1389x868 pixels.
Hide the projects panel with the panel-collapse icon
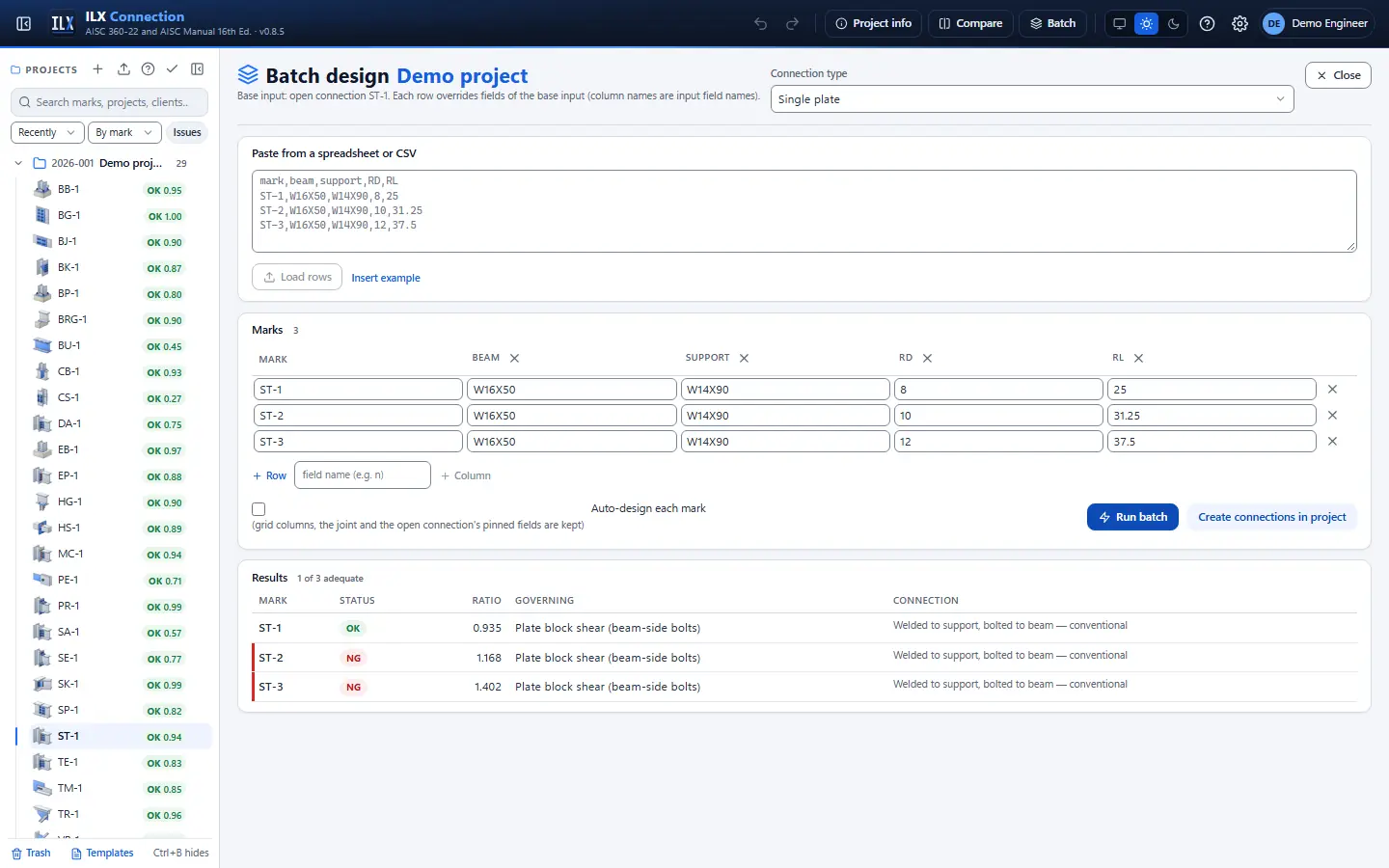[x=198, y=69]
